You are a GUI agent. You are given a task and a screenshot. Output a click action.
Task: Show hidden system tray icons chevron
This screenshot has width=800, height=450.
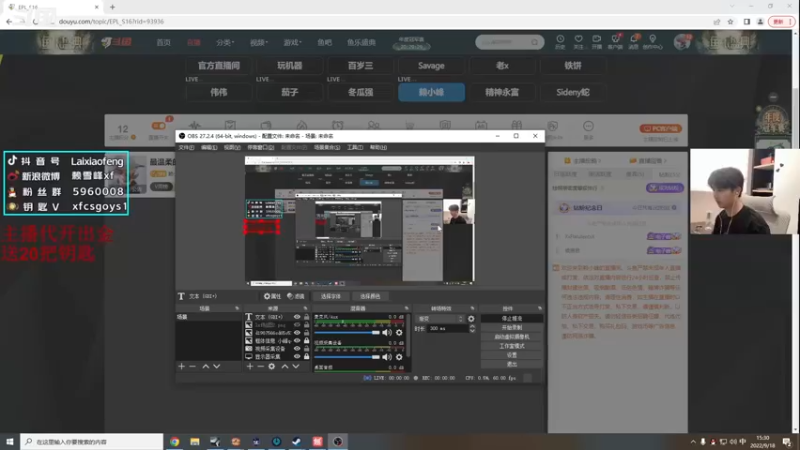tap(693, 442)
